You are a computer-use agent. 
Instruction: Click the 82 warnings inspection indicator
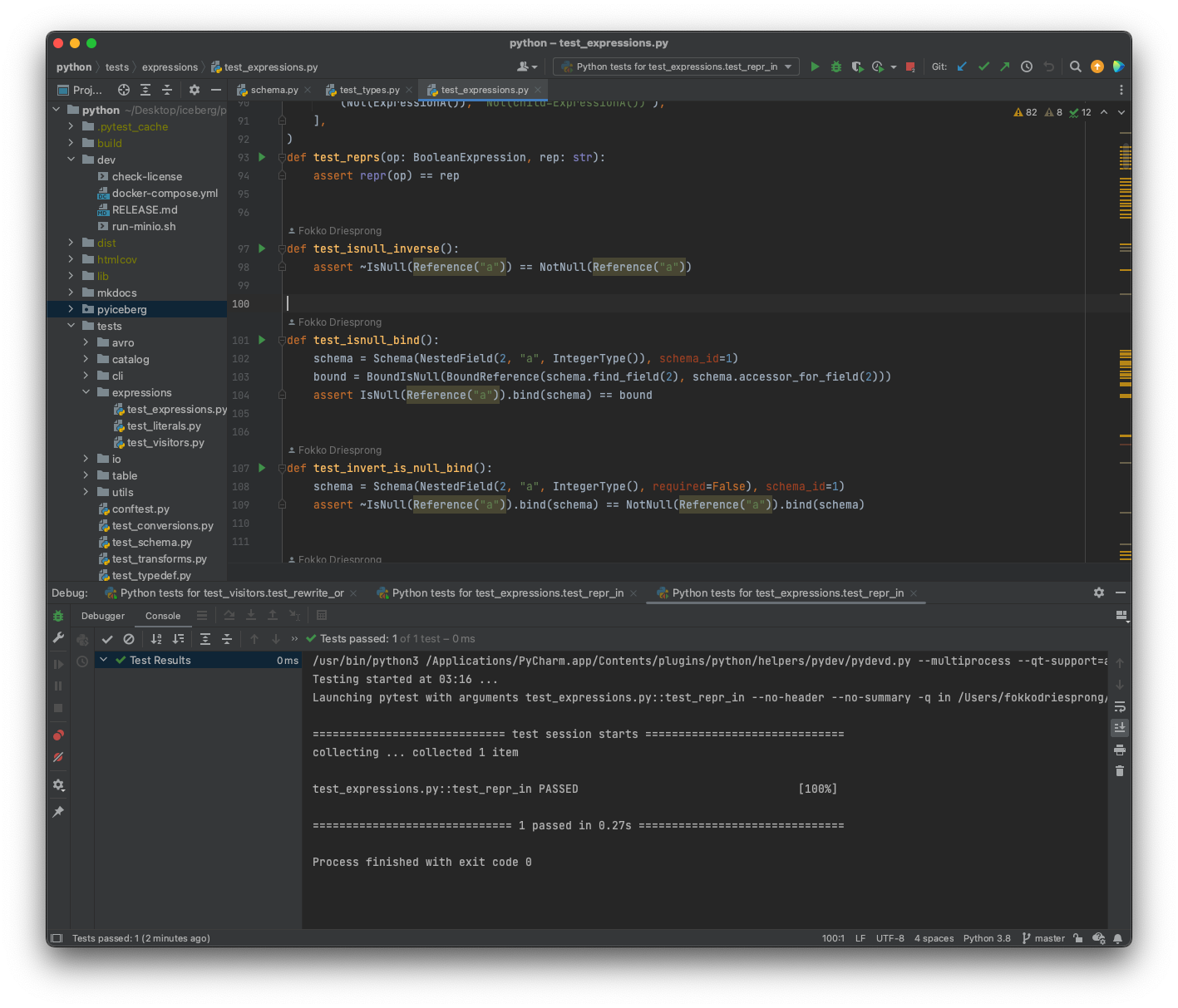pos(1026,112)
